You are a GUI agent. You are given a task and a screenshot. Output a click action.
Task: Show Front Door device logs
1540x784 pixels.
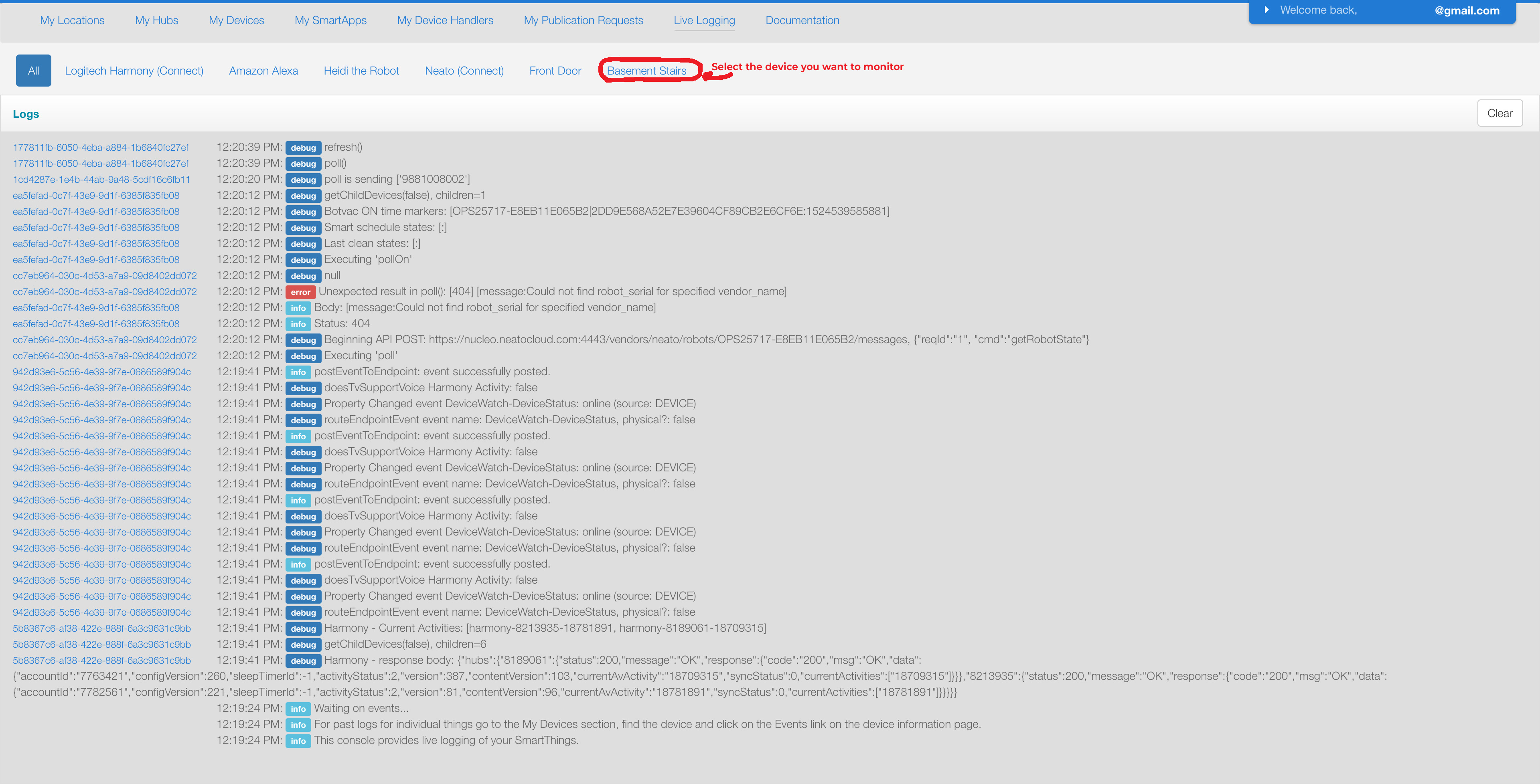(555, 71)
